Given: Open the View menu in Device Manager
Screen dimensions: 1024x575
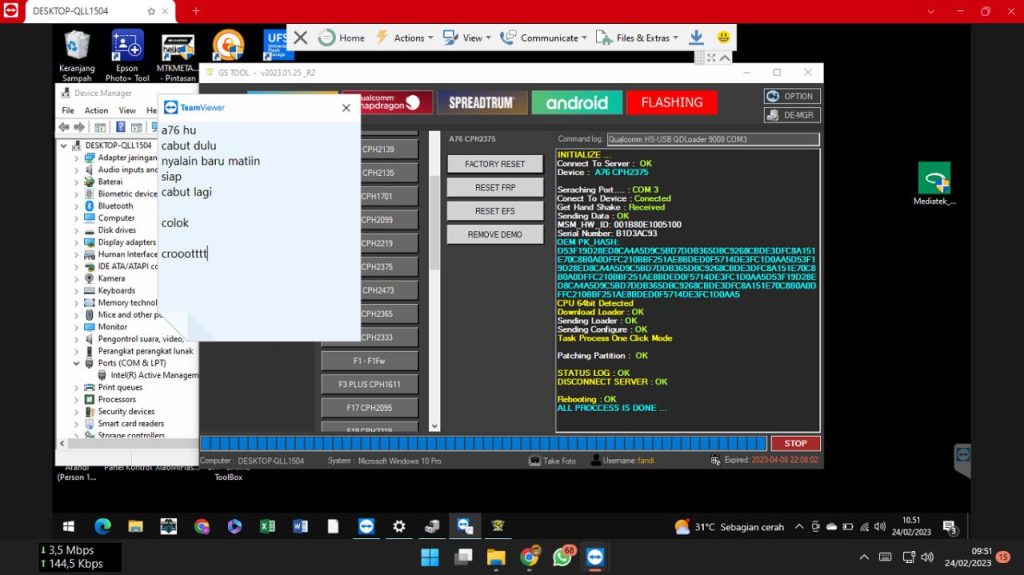Looking at the screenshot, I should click(x=127, y=110).
